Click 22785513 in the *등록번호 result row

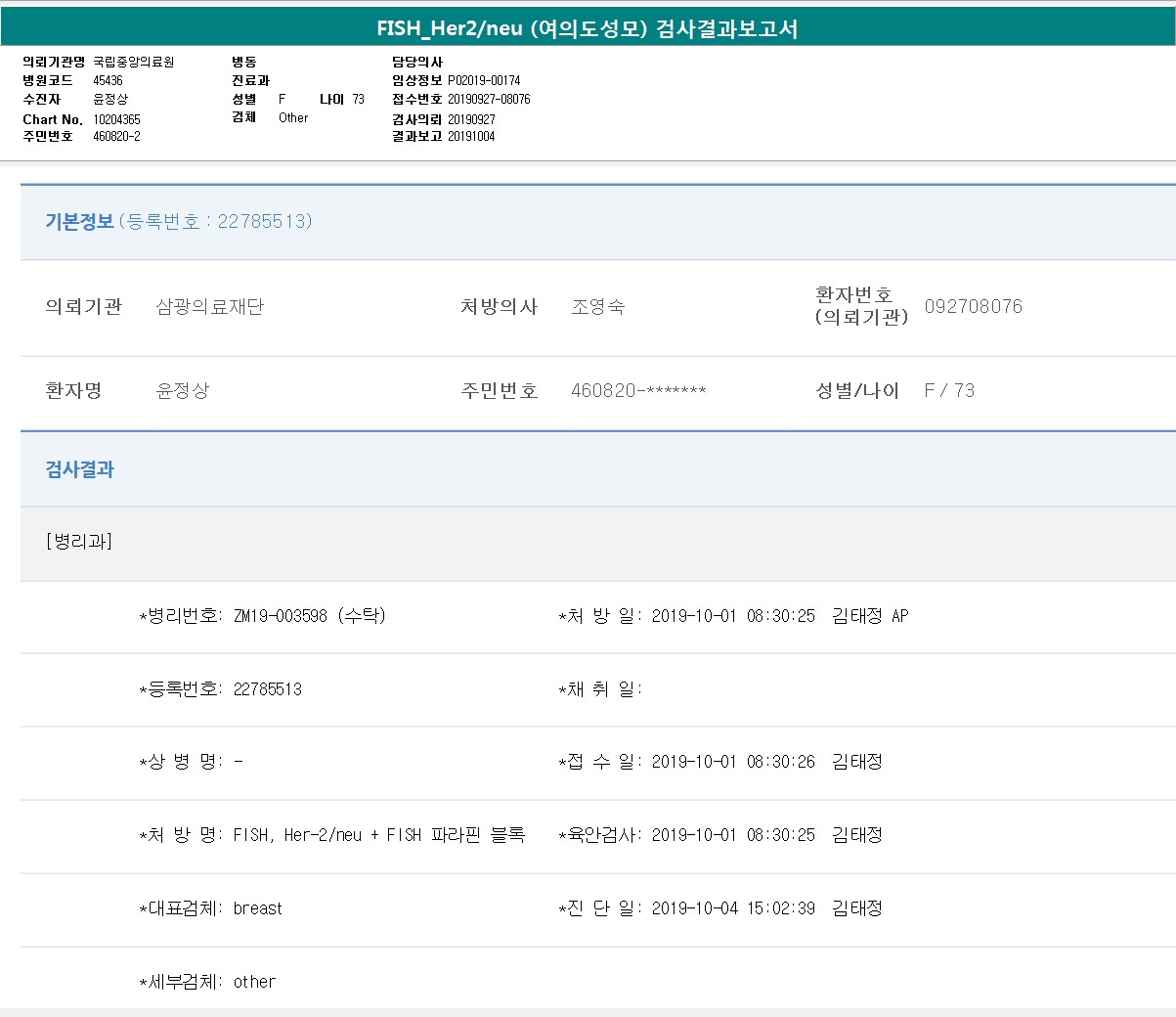click(x=268, y=689)
